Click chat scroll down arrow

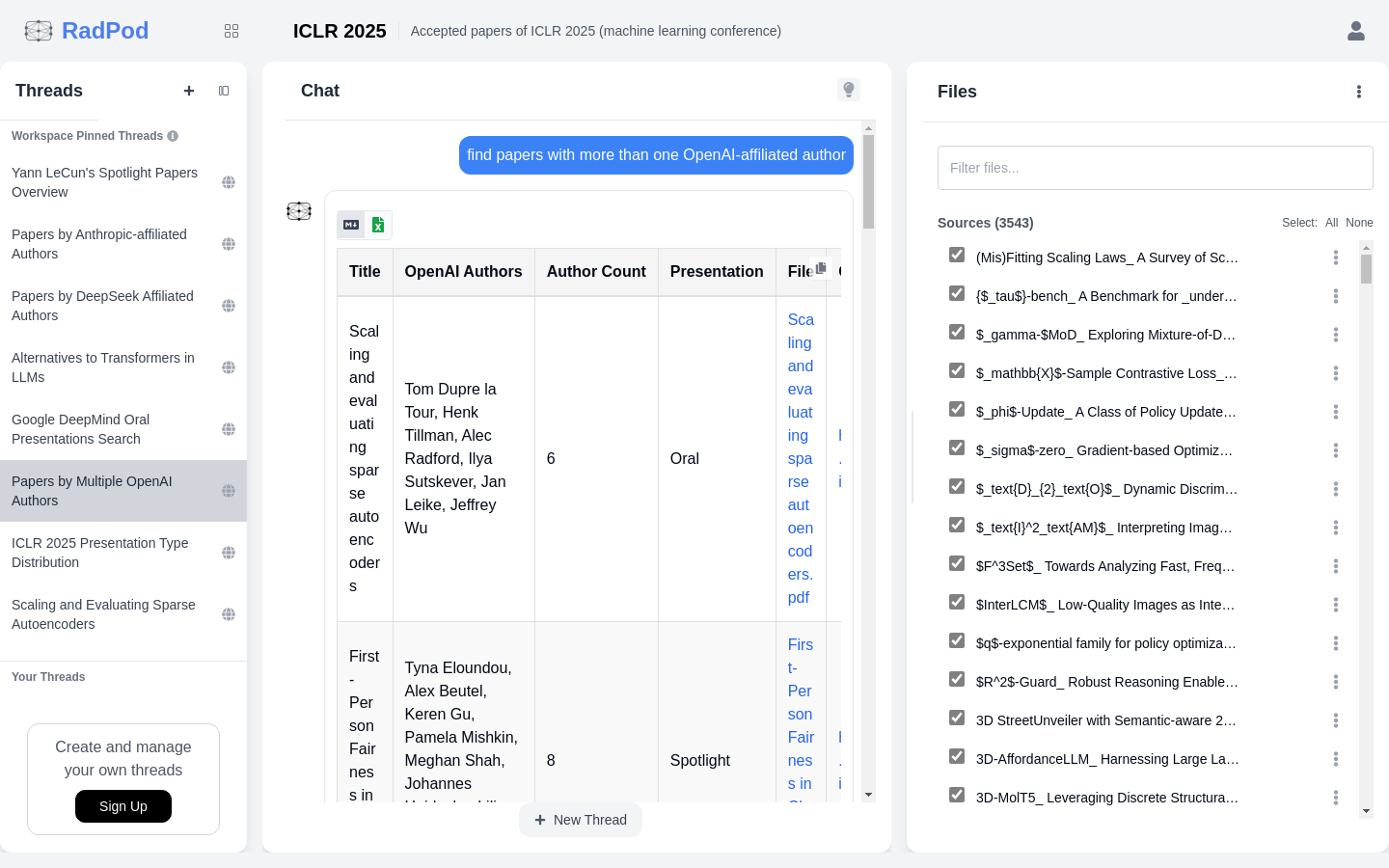click(x=868, y=796)
